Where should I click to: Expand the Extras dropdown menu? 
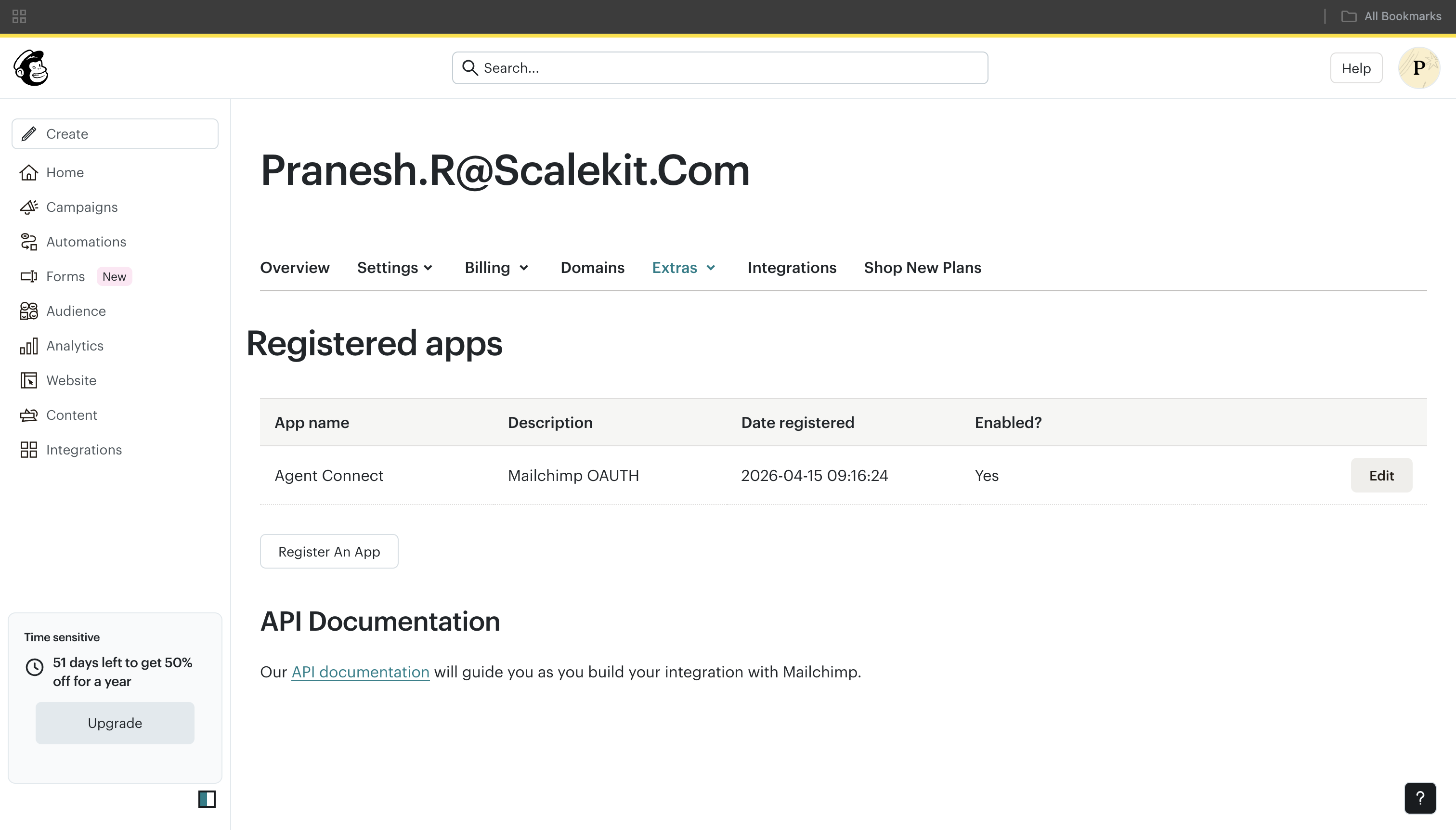pos(684,268)
